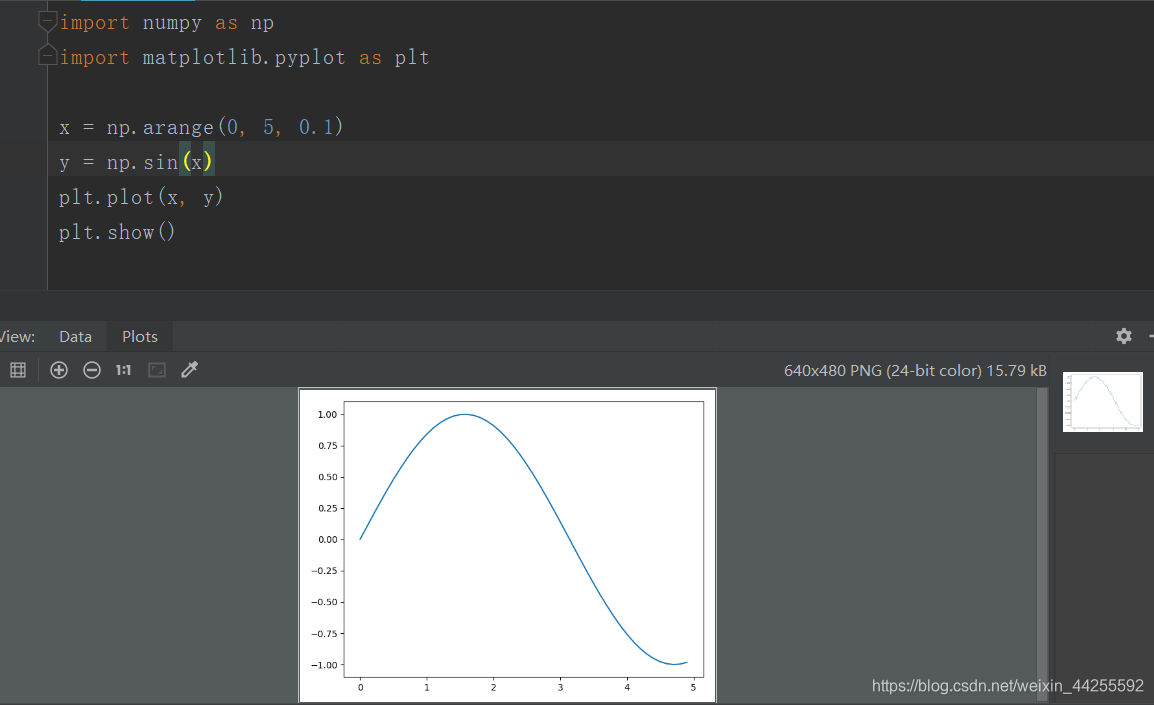This screenshot has width=1154, height=705.
Task: Zoom out of the plot image
Action: (x=92, y=370)
